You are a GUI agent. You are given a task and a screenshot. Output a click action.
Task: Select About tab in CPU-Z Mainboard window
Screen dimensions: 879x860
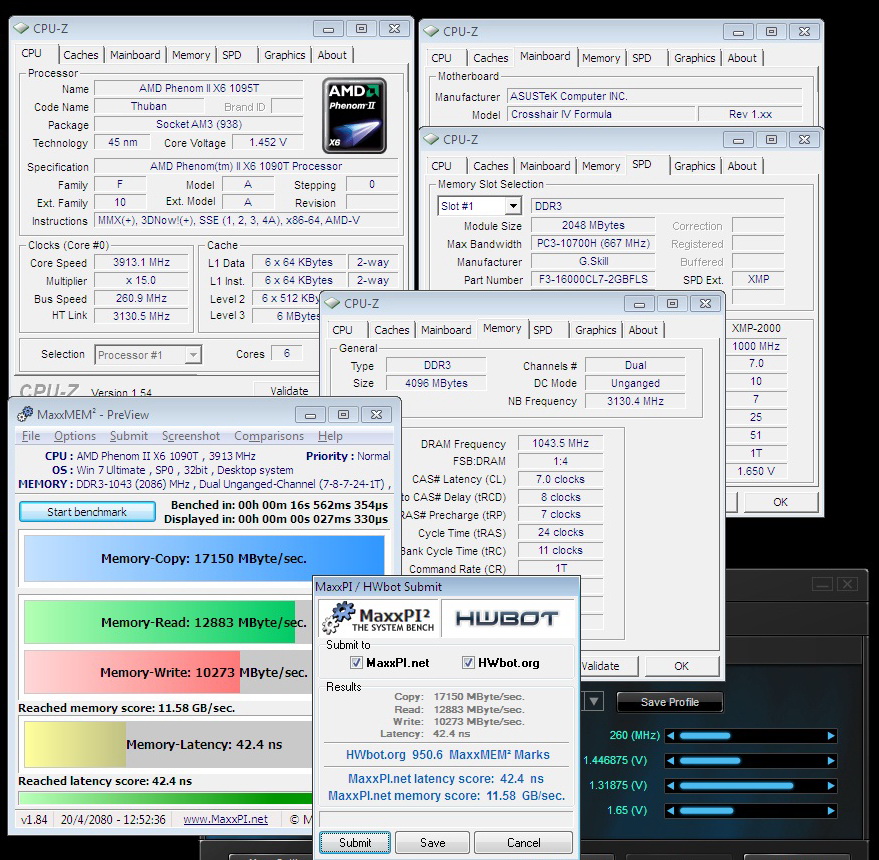(742, 58)
